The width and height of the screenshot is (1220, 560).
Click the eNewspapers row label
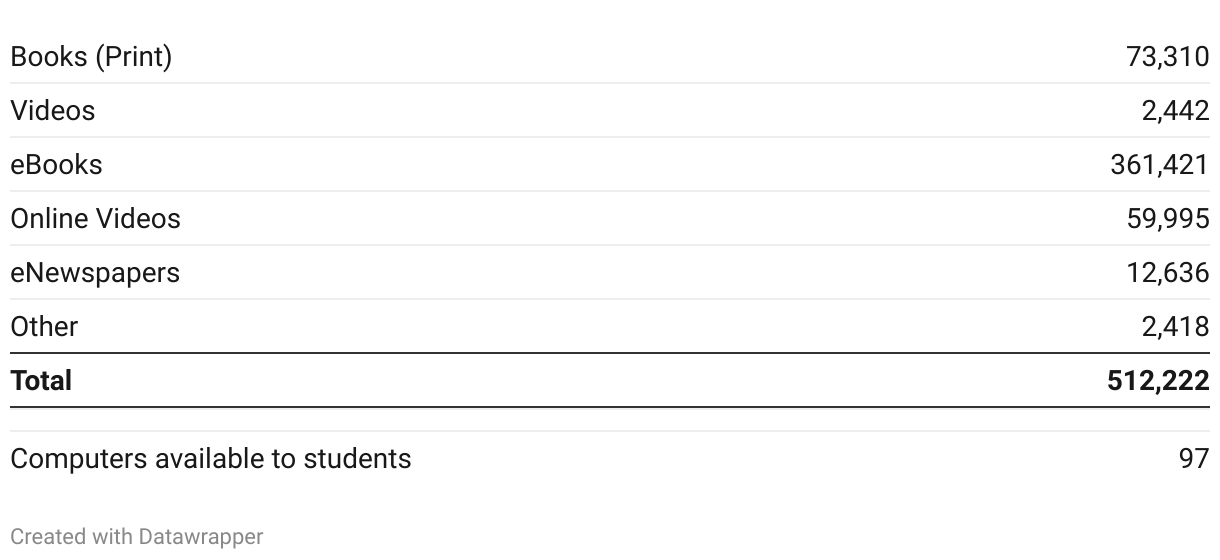(x=95, y=272)
